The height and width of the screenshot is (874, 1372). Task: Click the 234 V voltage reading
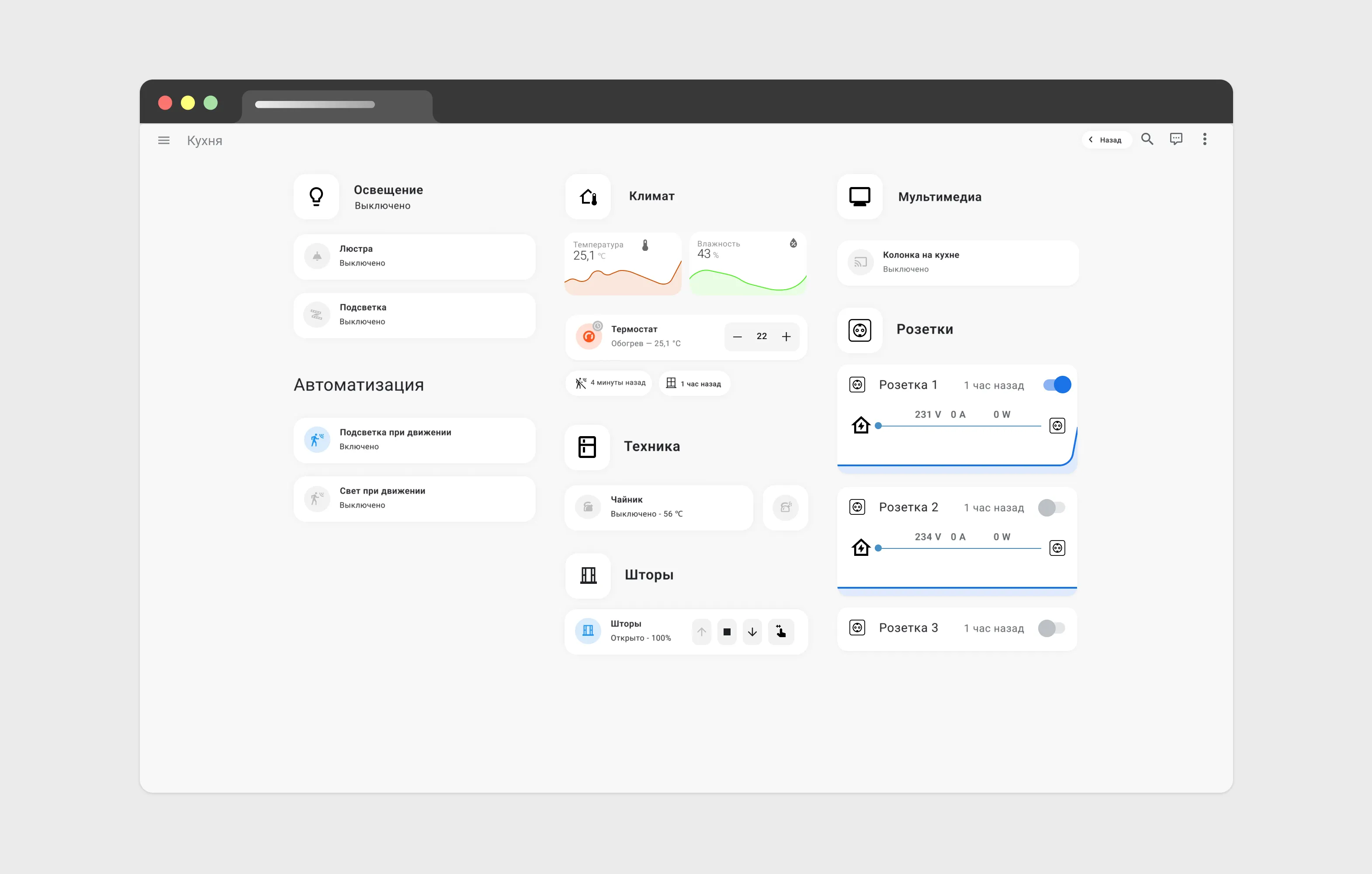coord(928,537)
